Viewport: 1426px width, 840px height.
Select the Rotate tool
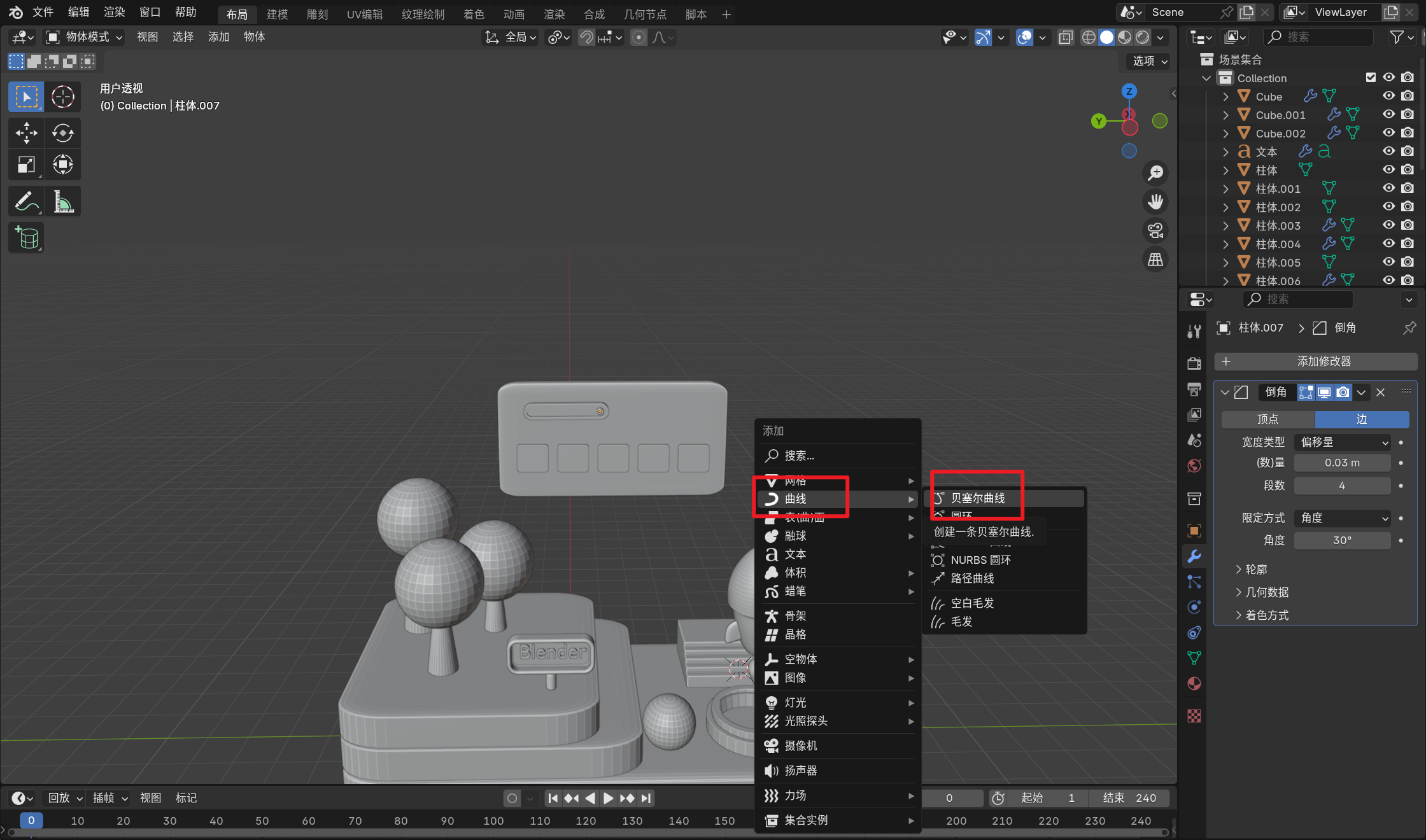point(62,132)
